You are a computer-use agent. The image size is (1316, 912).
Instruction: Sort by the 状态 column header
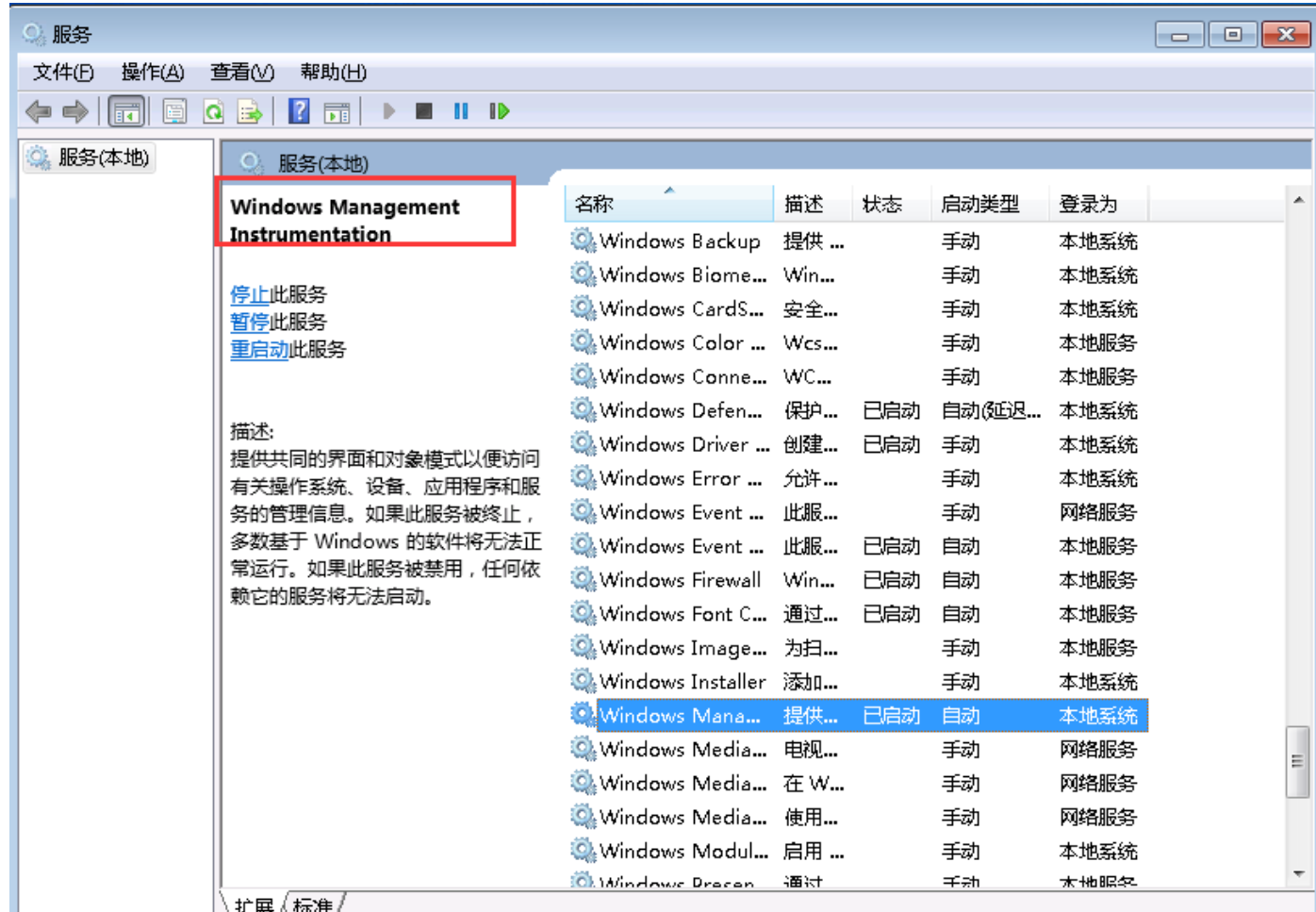click(892, 204)
